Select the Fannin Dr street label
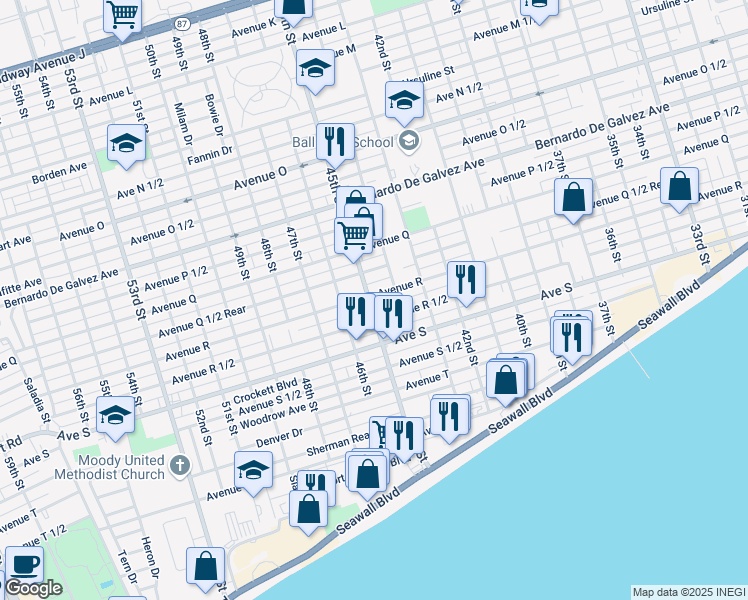This screenshot has width=748, height=600. 210,155
